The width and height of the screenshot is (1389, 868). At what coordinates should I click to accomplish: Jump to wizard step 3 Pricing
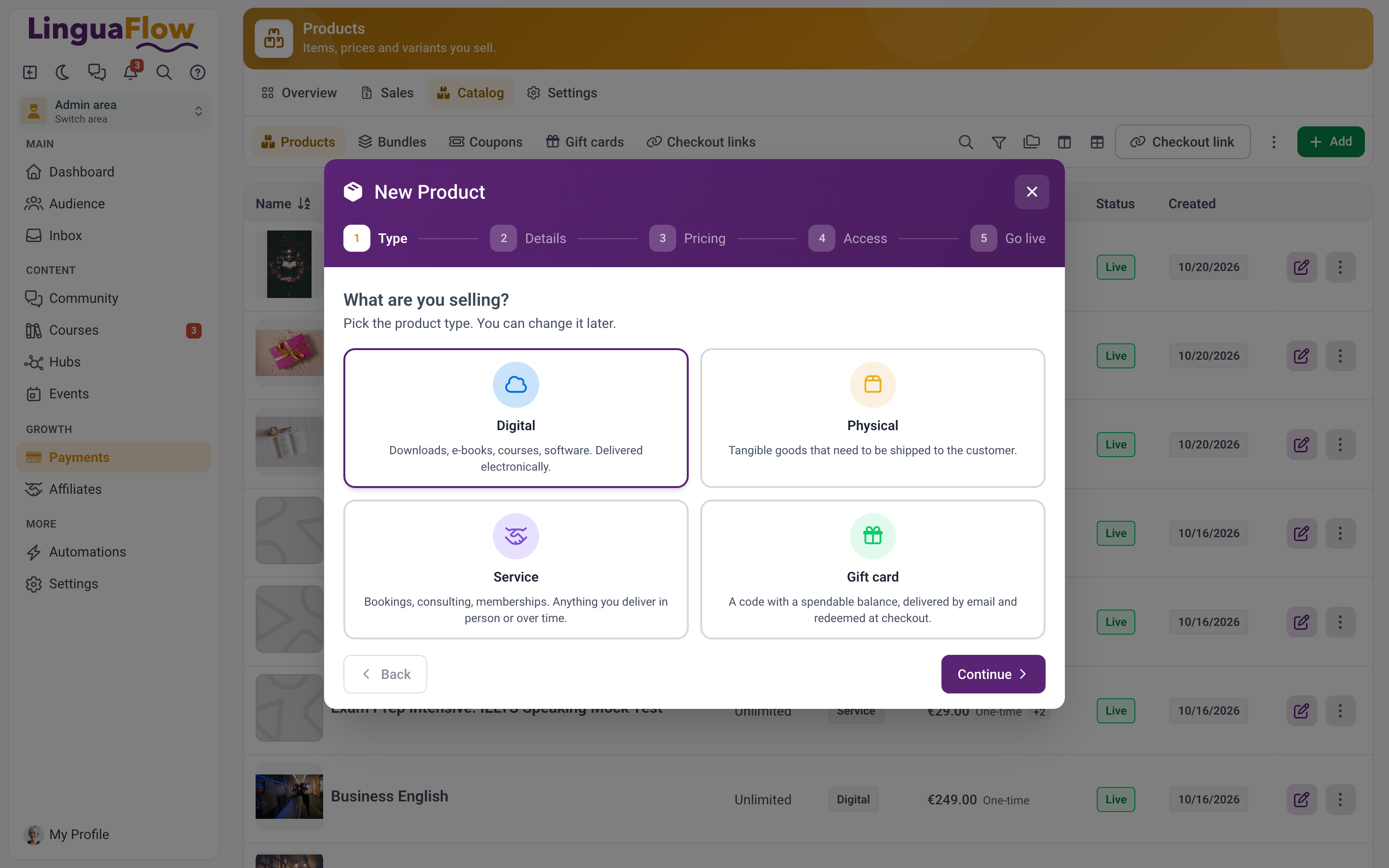[687, 238]
